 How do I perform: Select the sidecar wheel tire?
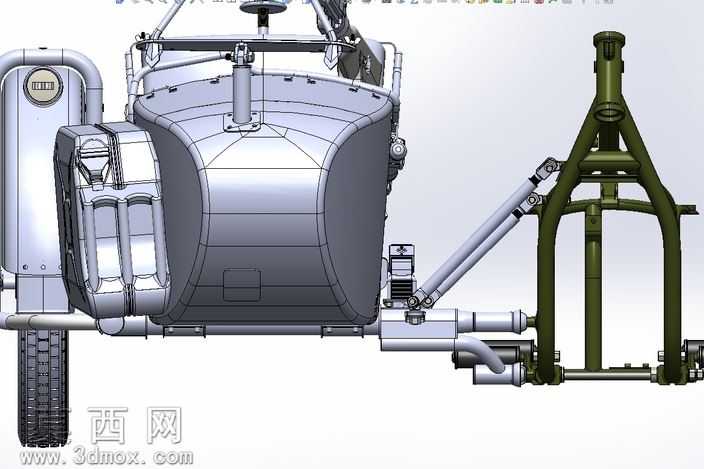(43, 387)
